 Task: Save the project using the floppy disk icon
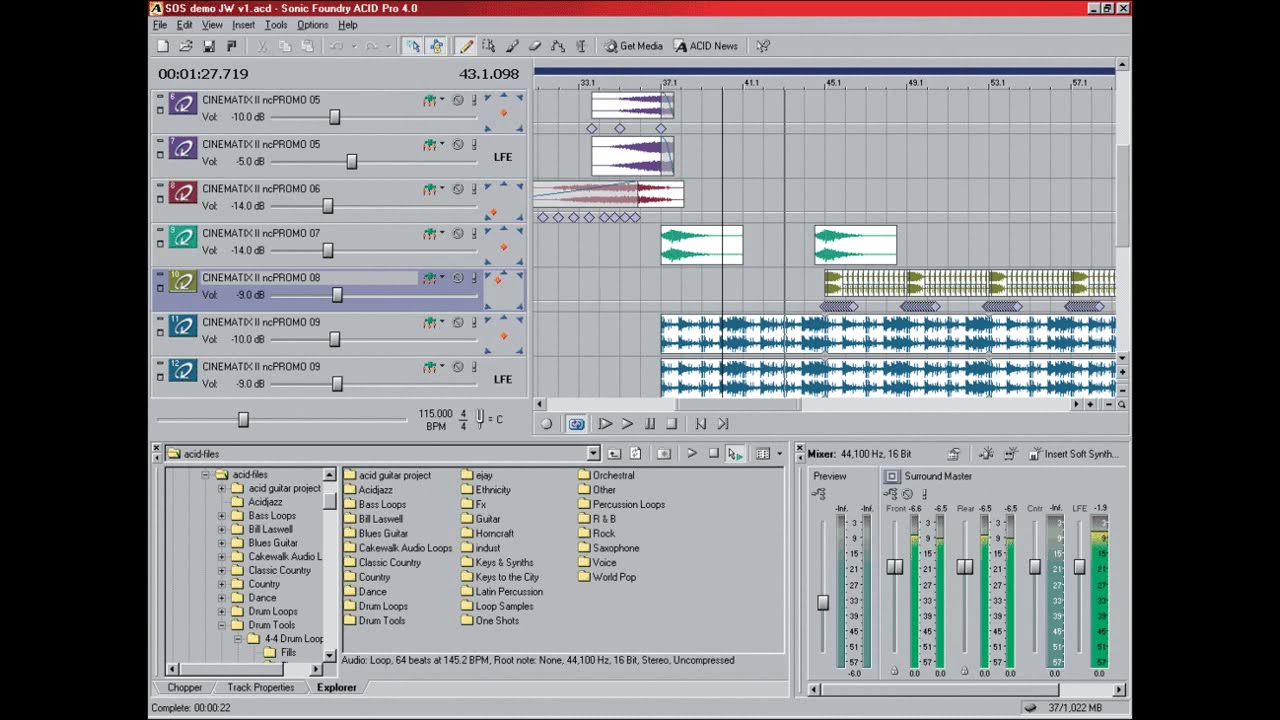pyautogui.click(x=209, y=46)
